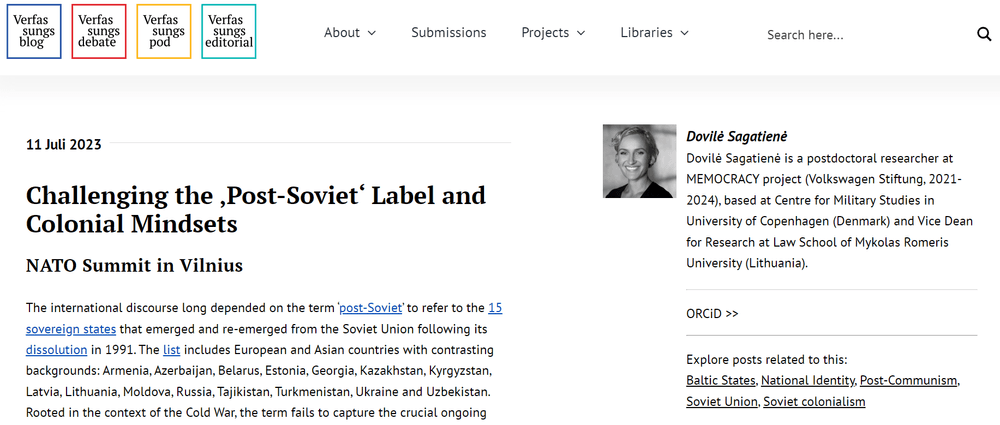1000x425 pixels.
Task: Click the search magnifier icon
Action: 984,34
